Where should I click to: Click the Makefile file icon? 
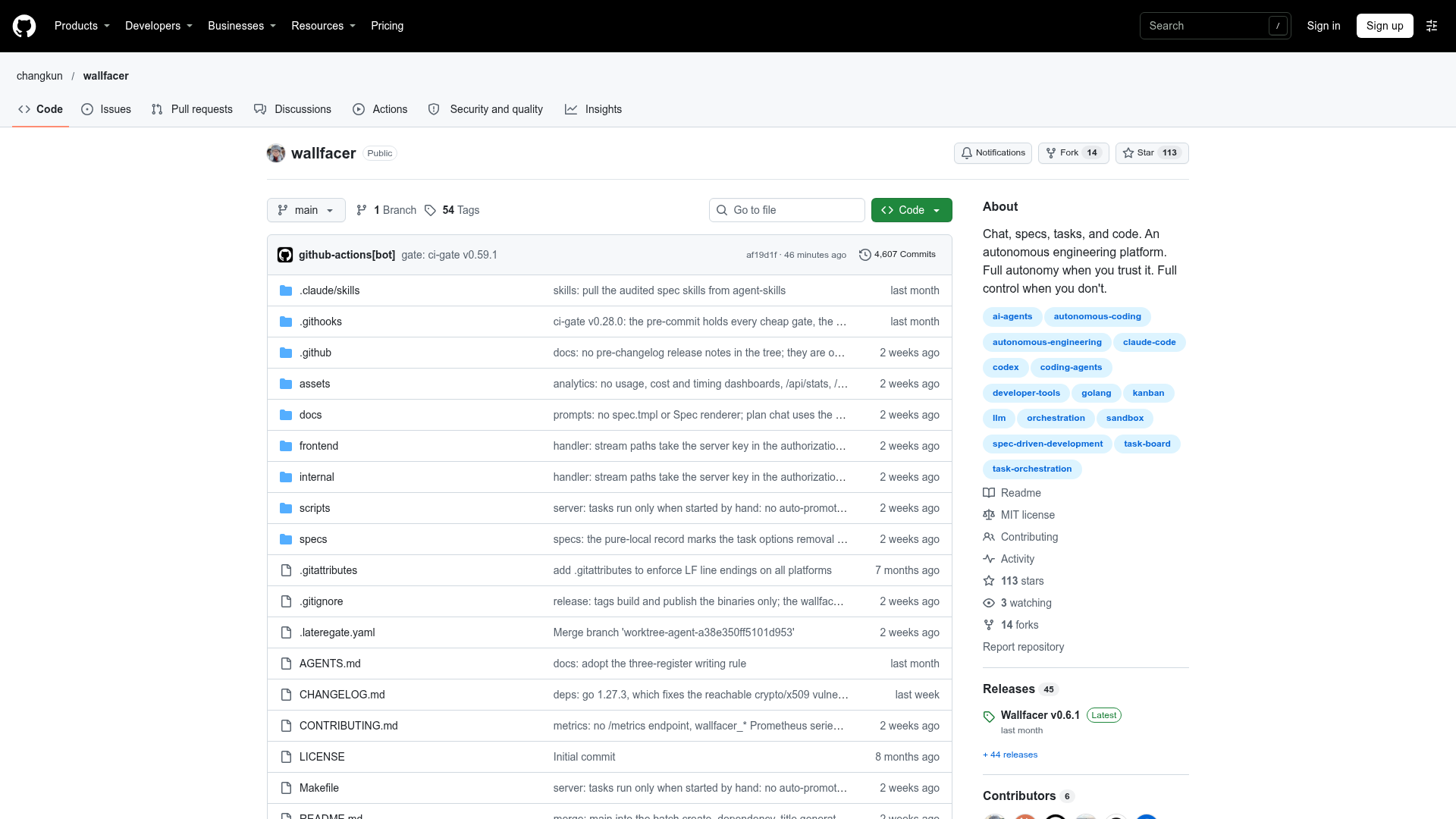pos(286,788)
